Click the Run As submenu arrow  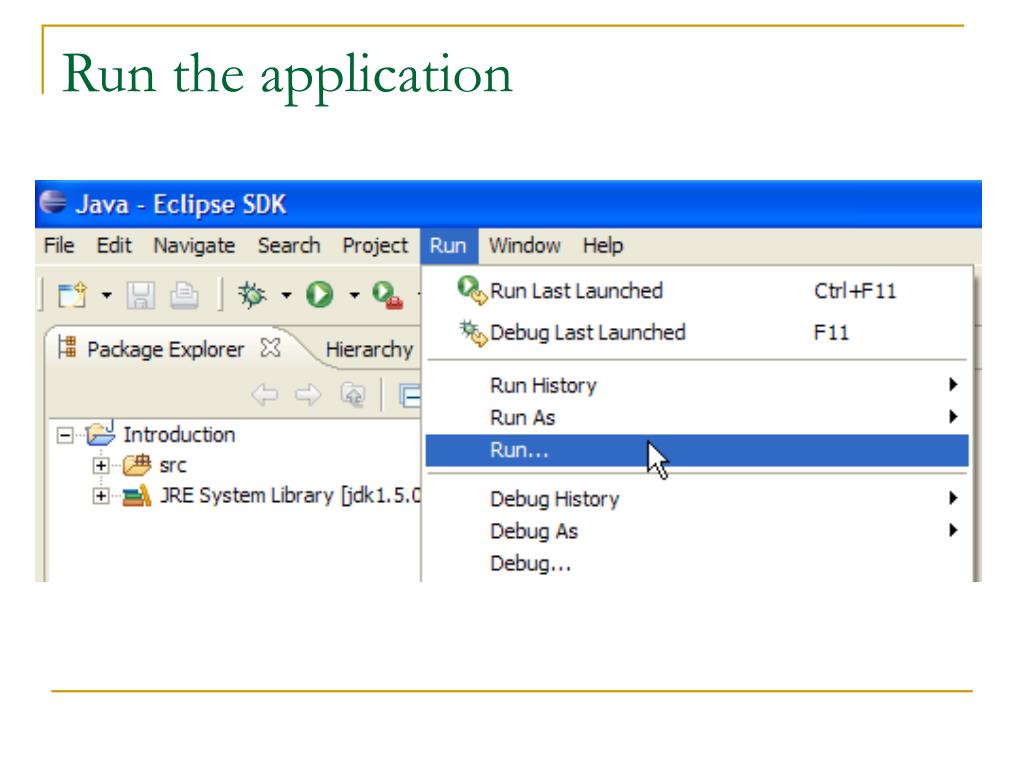click(953, 417)
